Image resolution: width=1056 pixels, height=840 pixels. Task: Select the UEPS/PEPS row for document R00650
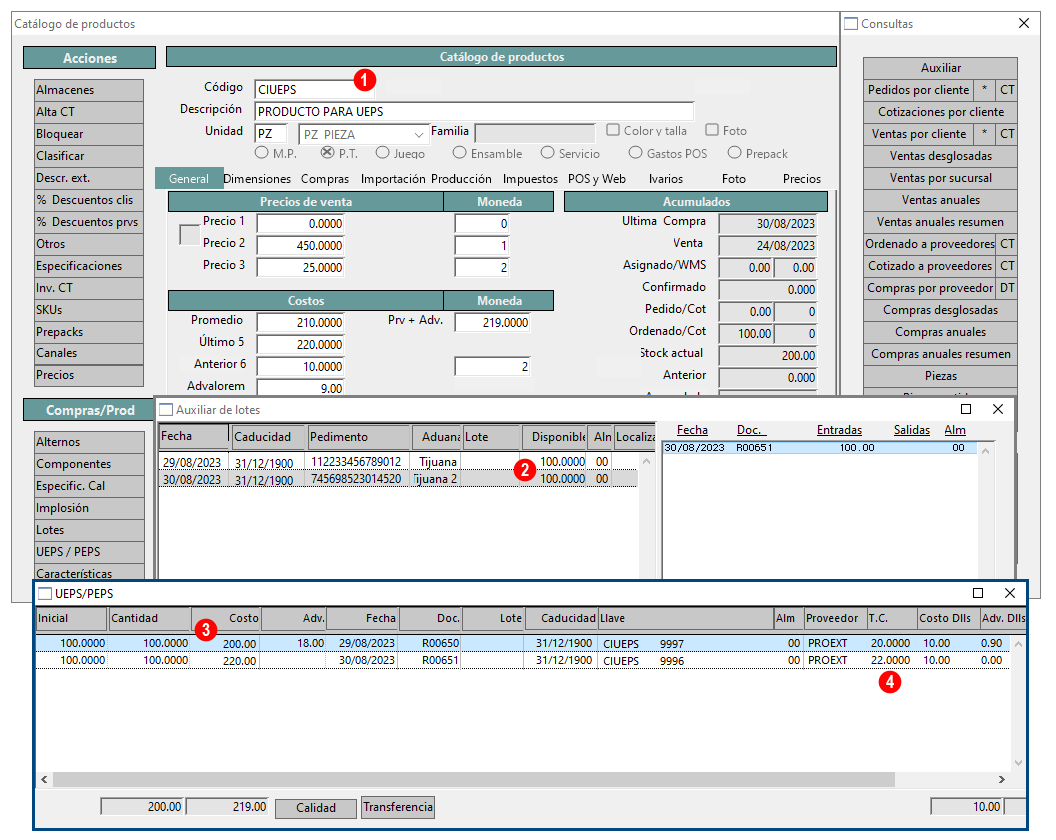[x=523, y=643]
